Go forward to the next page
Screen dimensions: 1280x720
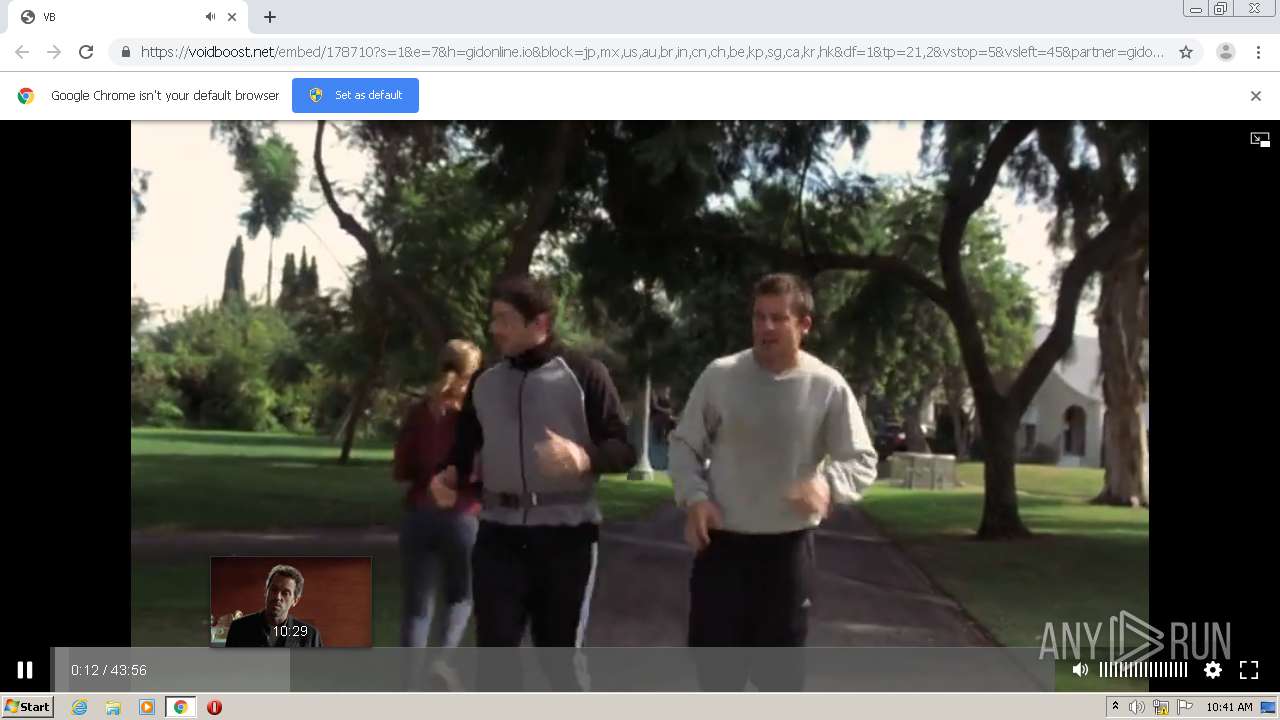click(54, 52)
